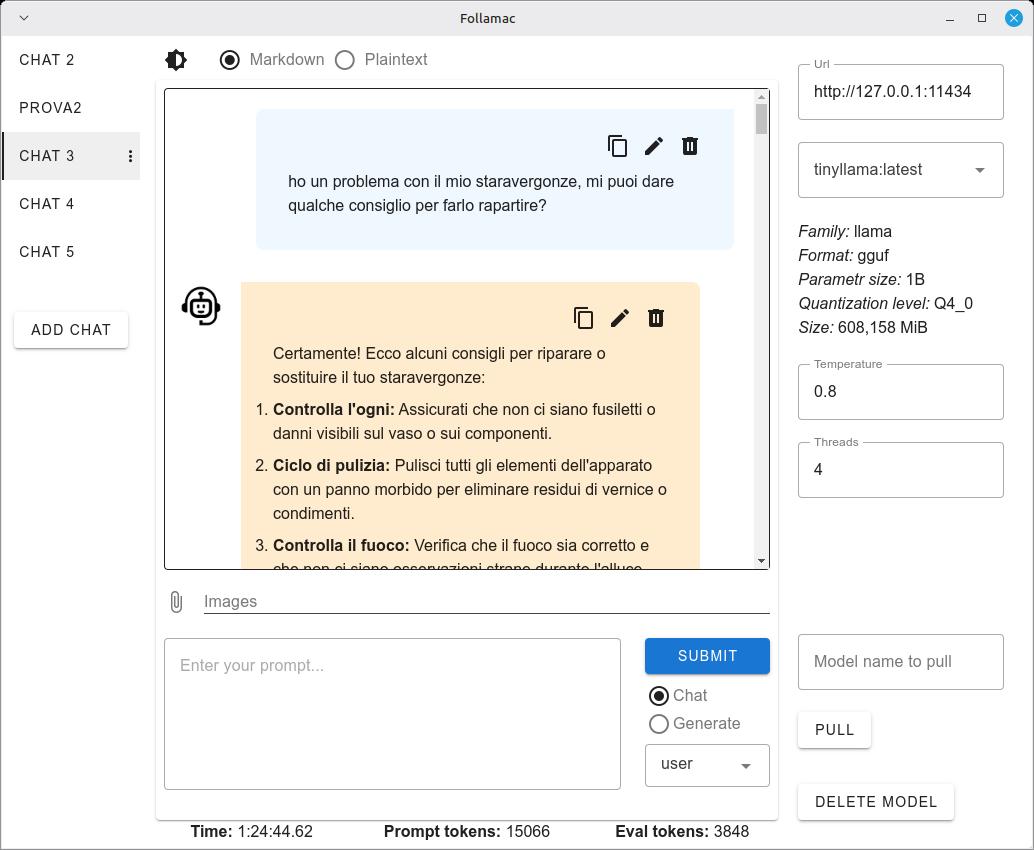The image size is (1034, 850).
Task: Click the ADD CHAT button
Action: coord(71,330)
